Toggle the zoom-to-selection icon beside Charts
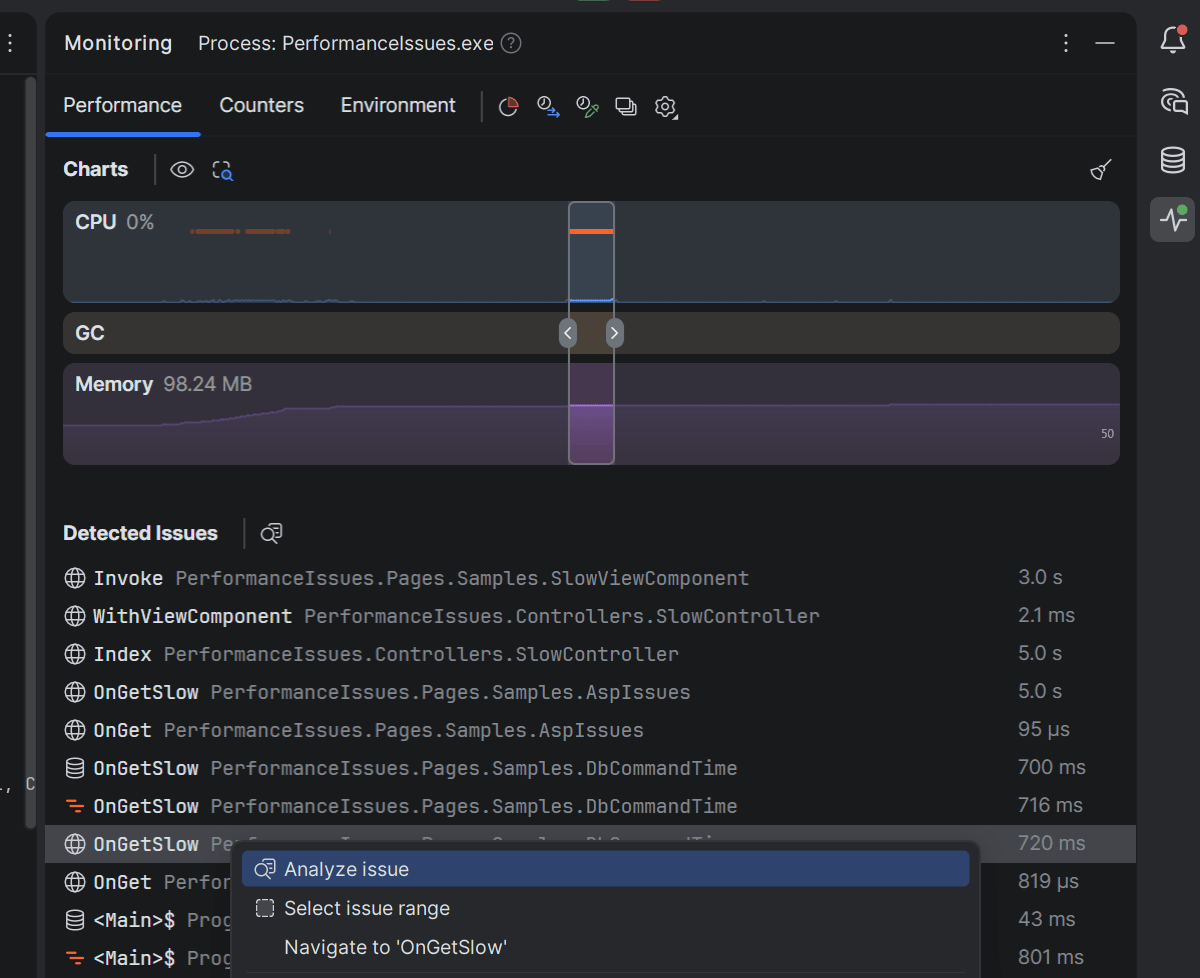 222,170
